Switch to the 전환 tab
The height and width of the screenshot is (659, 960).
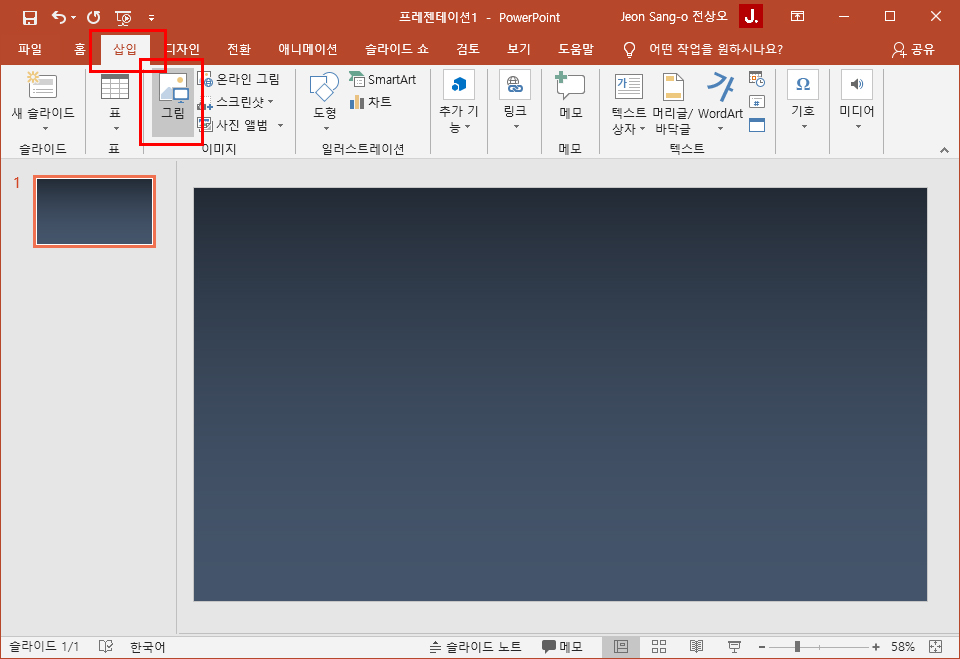[x=239, y=49]
